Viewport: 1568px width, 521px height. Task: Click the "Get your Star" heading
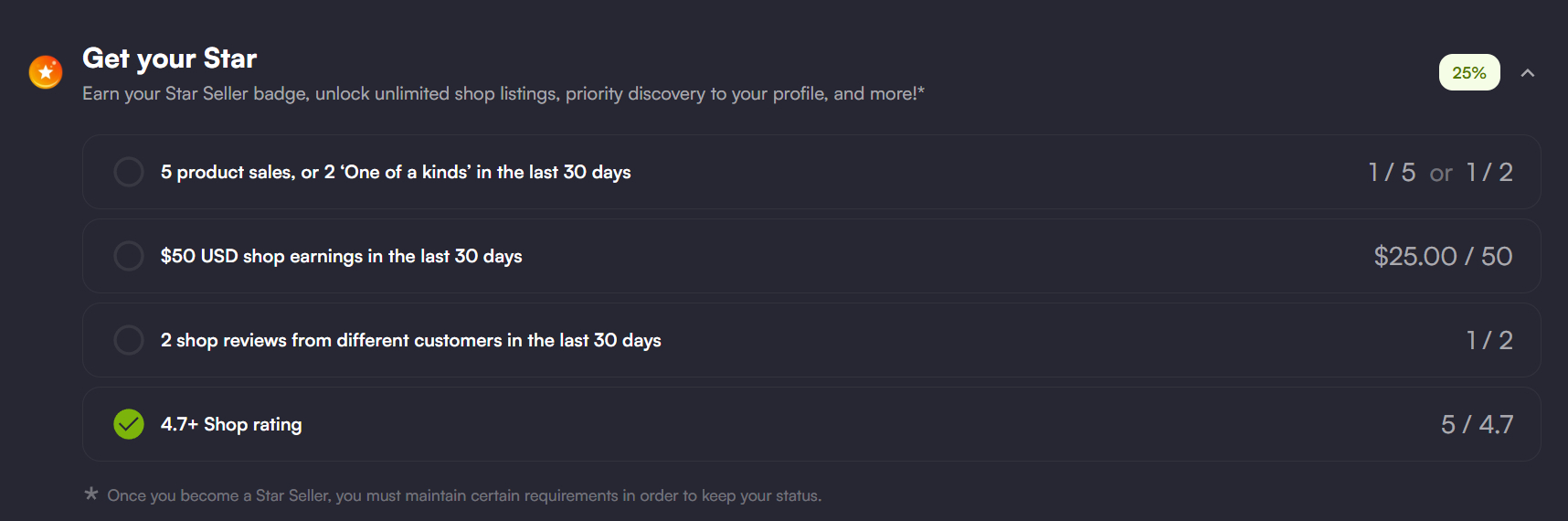click(169, 58)
